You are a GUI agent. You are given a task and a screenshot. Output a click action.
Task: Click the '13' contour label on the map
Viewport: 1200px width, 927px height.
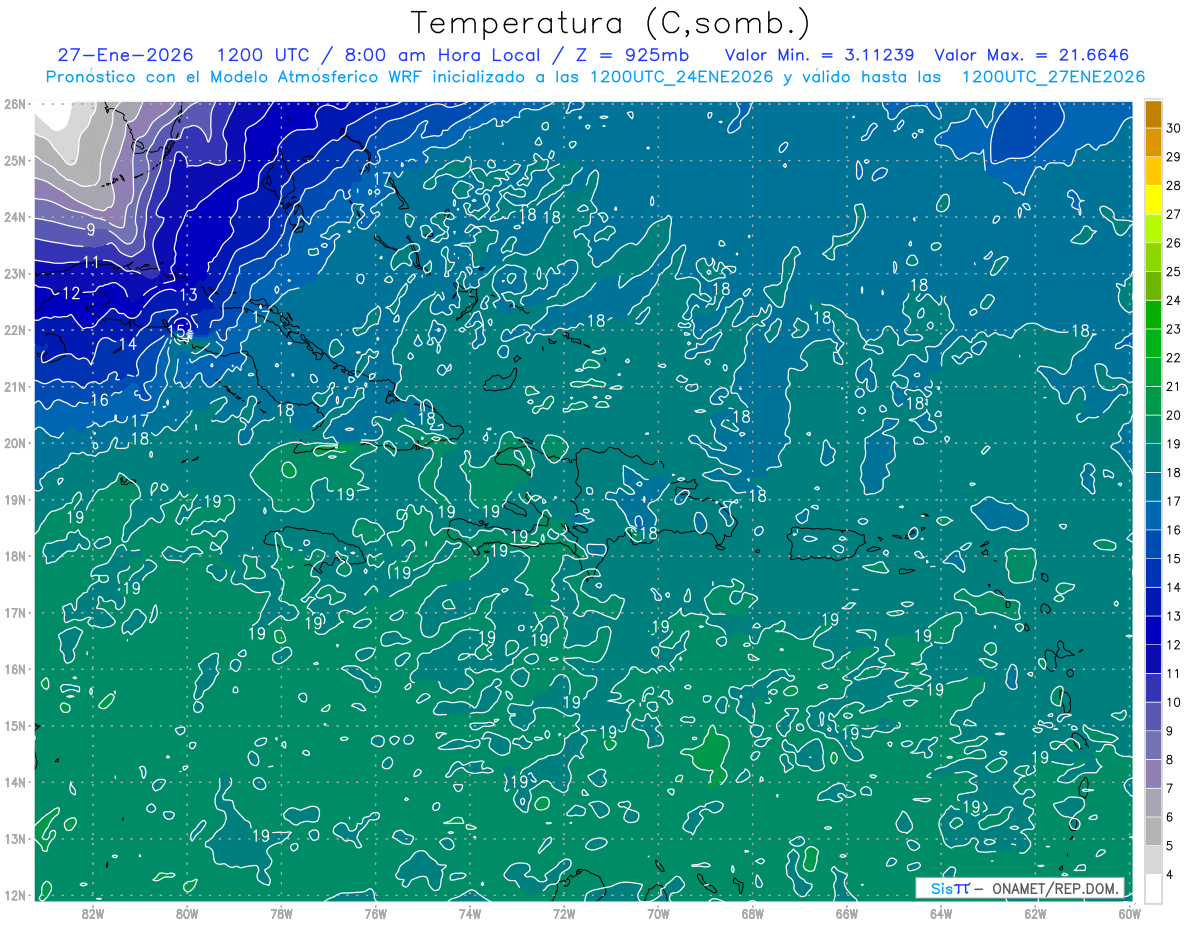coord(189,295)
